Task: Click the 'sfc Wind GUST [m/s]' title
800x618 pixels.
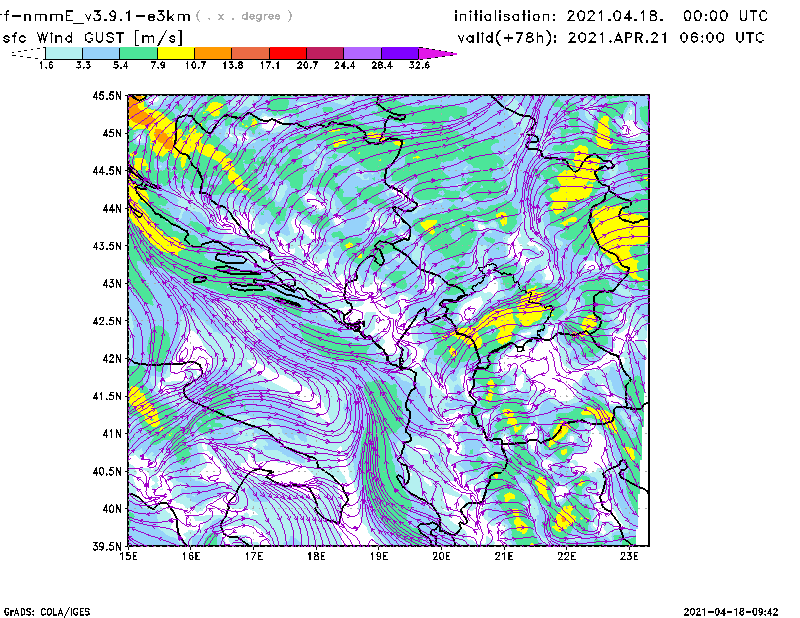Action: (x=92, y=38)
